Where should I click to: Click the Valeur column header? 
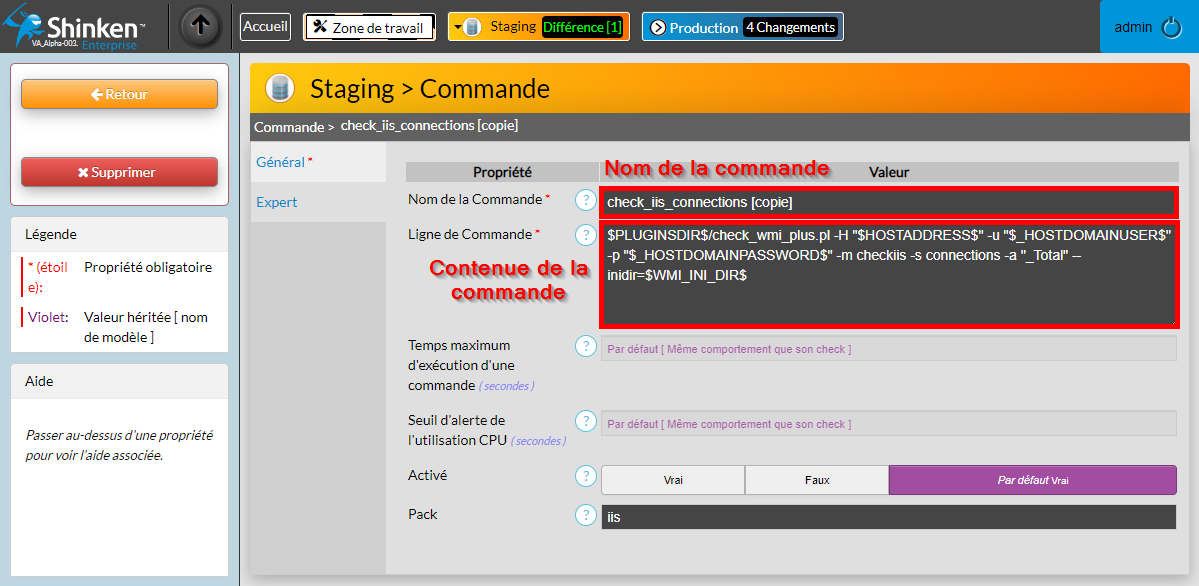coord(889,172)
